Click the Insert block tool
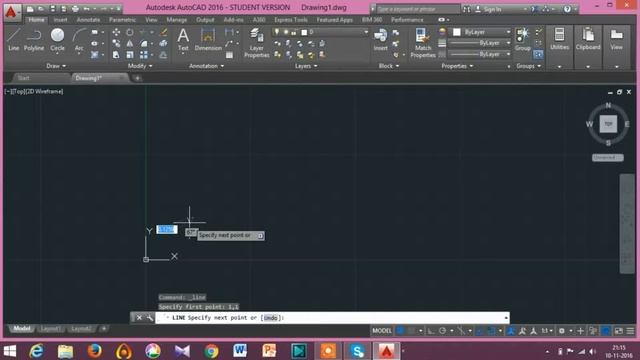Viewport: 640px width, 360px height. click(x=380, y=40)
